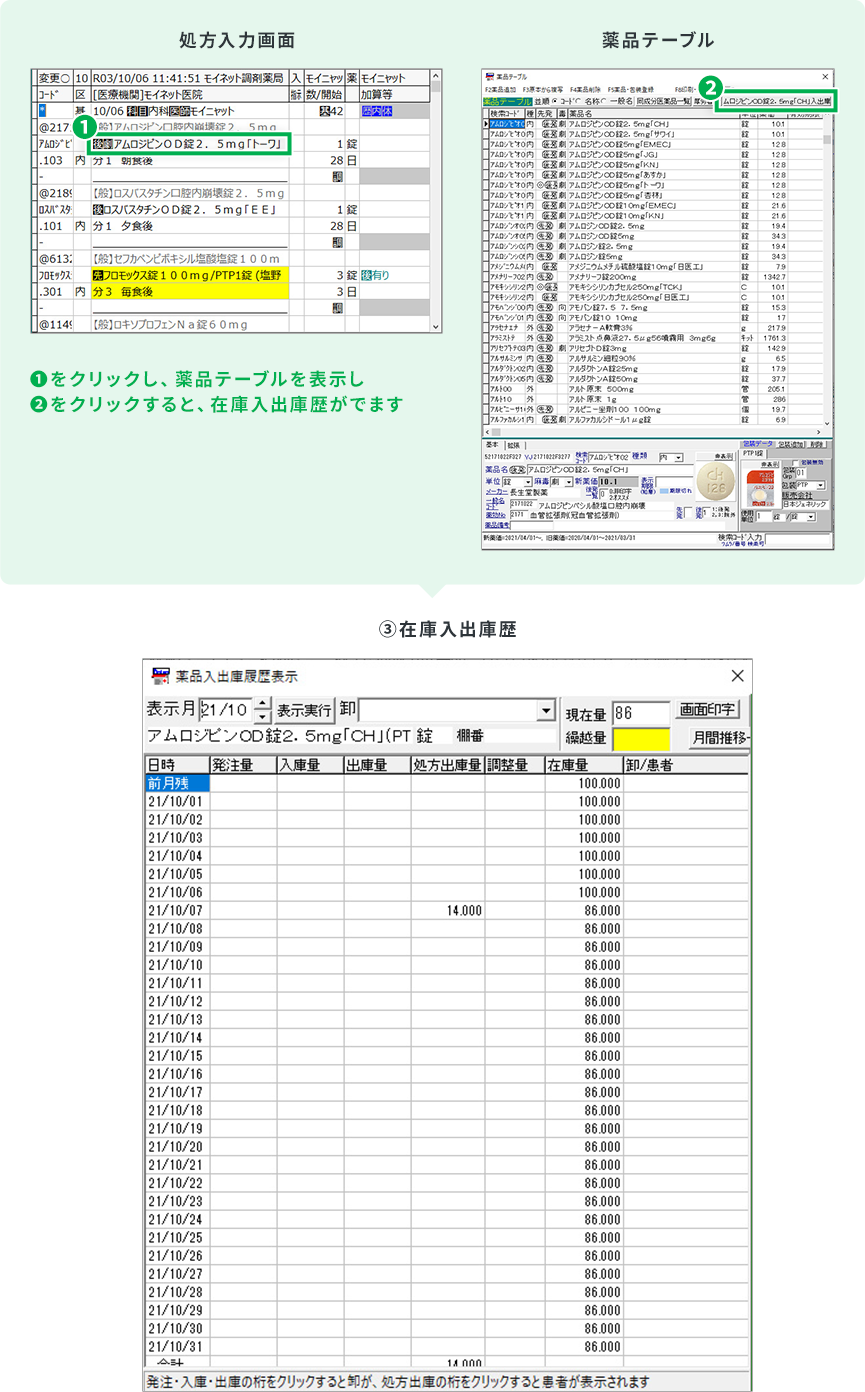Click the ロスバスタチンOD錠2.5mg「EE」line
The height and width of the screenshot is (1392, 865).
(190, 209)
